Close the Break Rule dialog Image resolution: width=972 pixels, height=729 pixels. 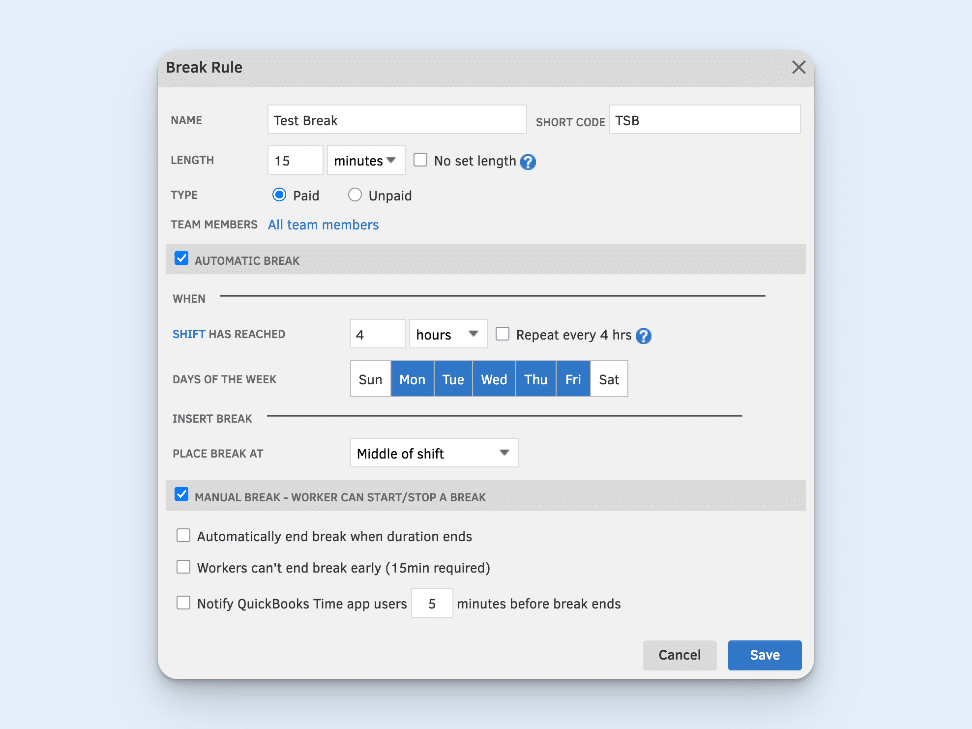click(798, 67)
